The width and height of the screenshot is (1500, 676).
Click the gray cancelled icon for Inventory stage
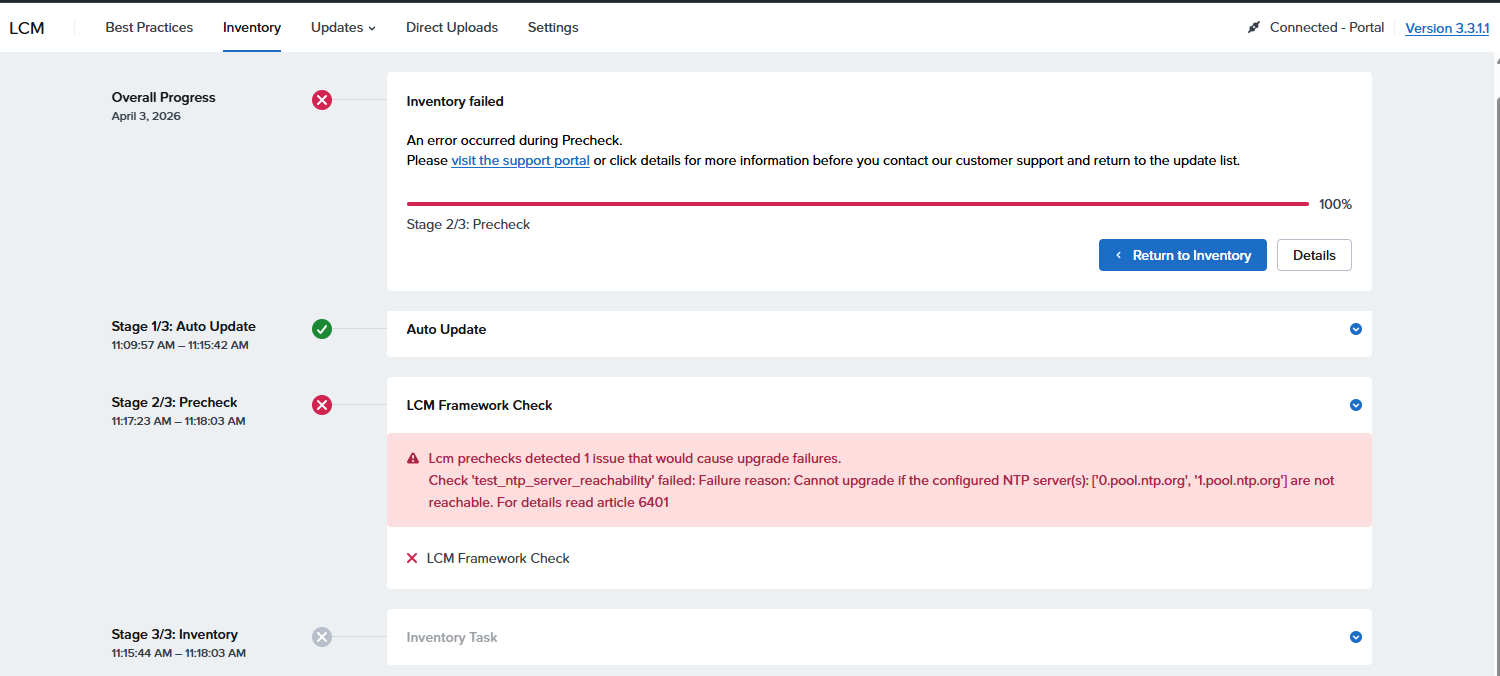[x=322, y=637]
